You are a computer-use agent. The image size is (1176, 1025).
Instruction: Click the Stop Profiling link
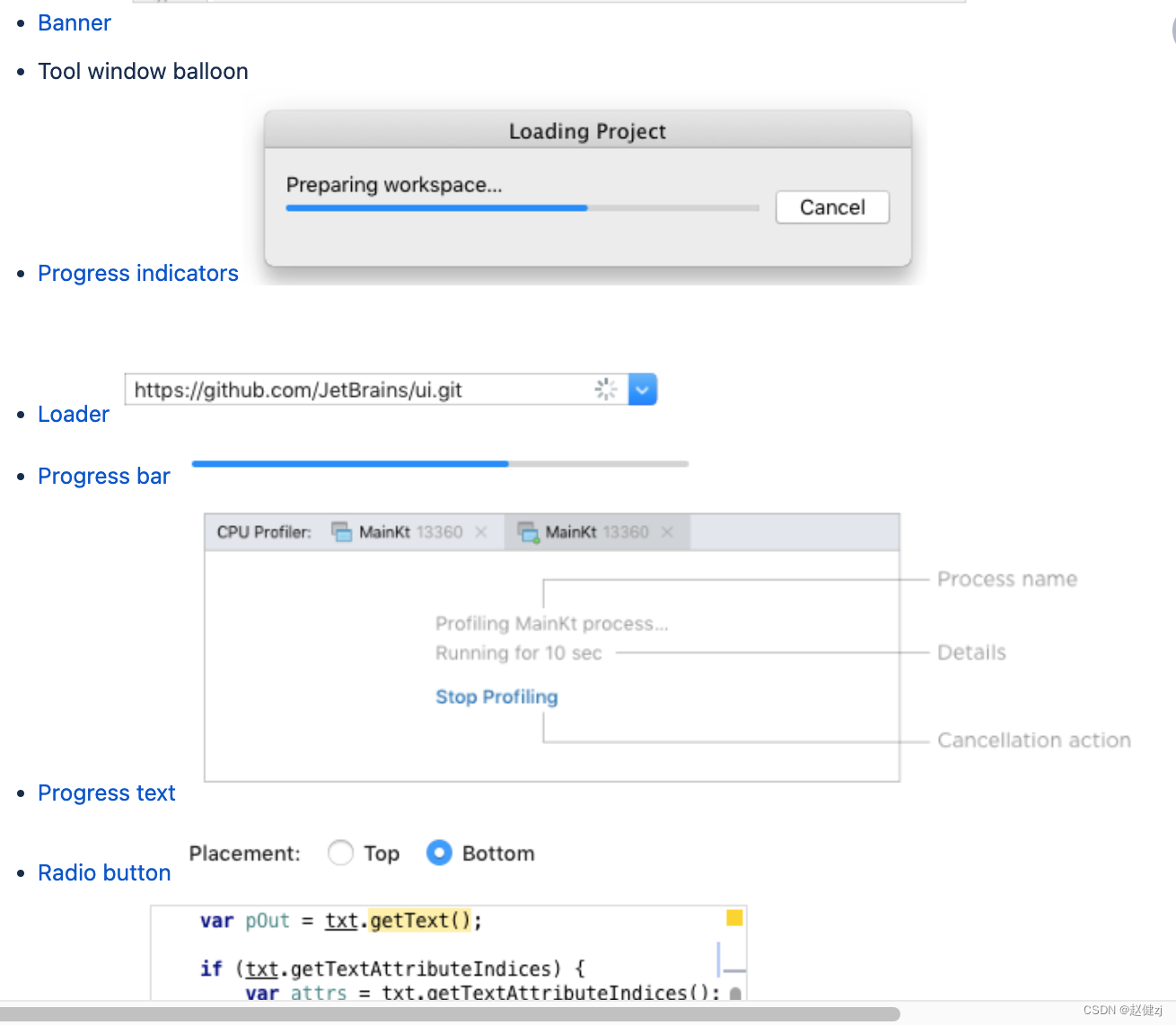click(x=496, y=697)
